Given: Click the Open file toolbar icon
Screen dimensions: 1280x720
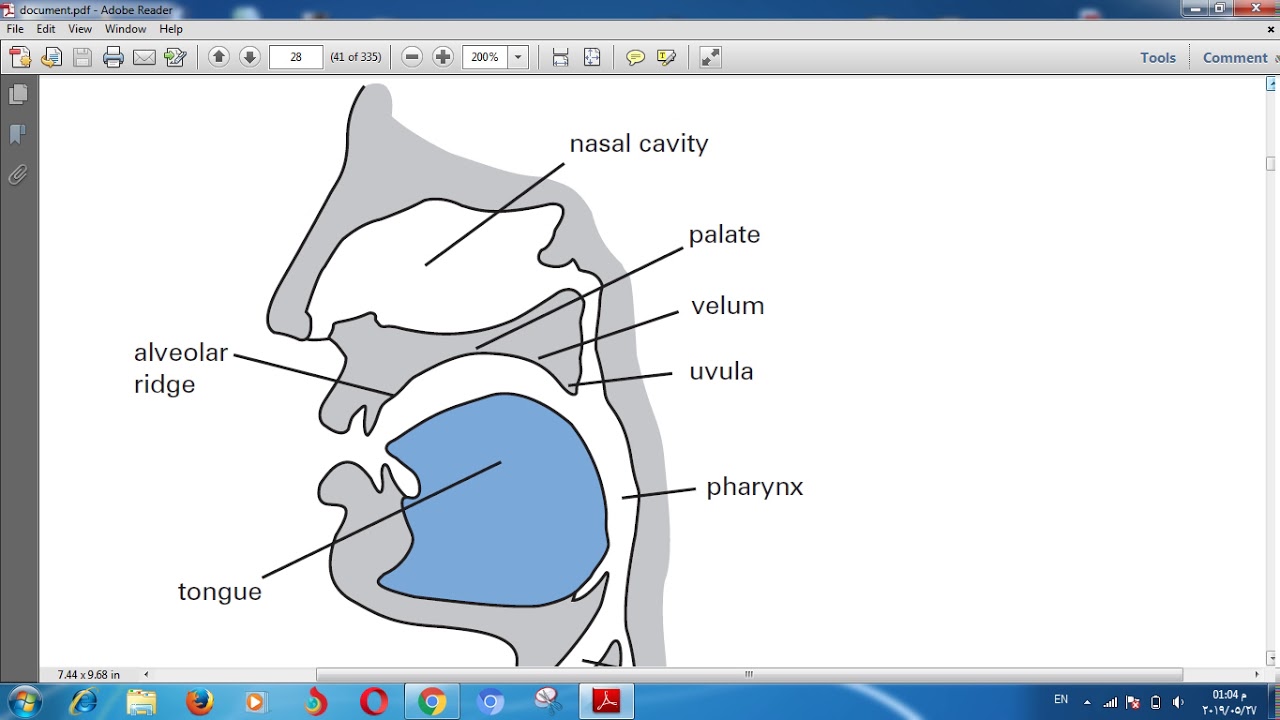Looking at the screenshot, I should (x=51, y=57).
